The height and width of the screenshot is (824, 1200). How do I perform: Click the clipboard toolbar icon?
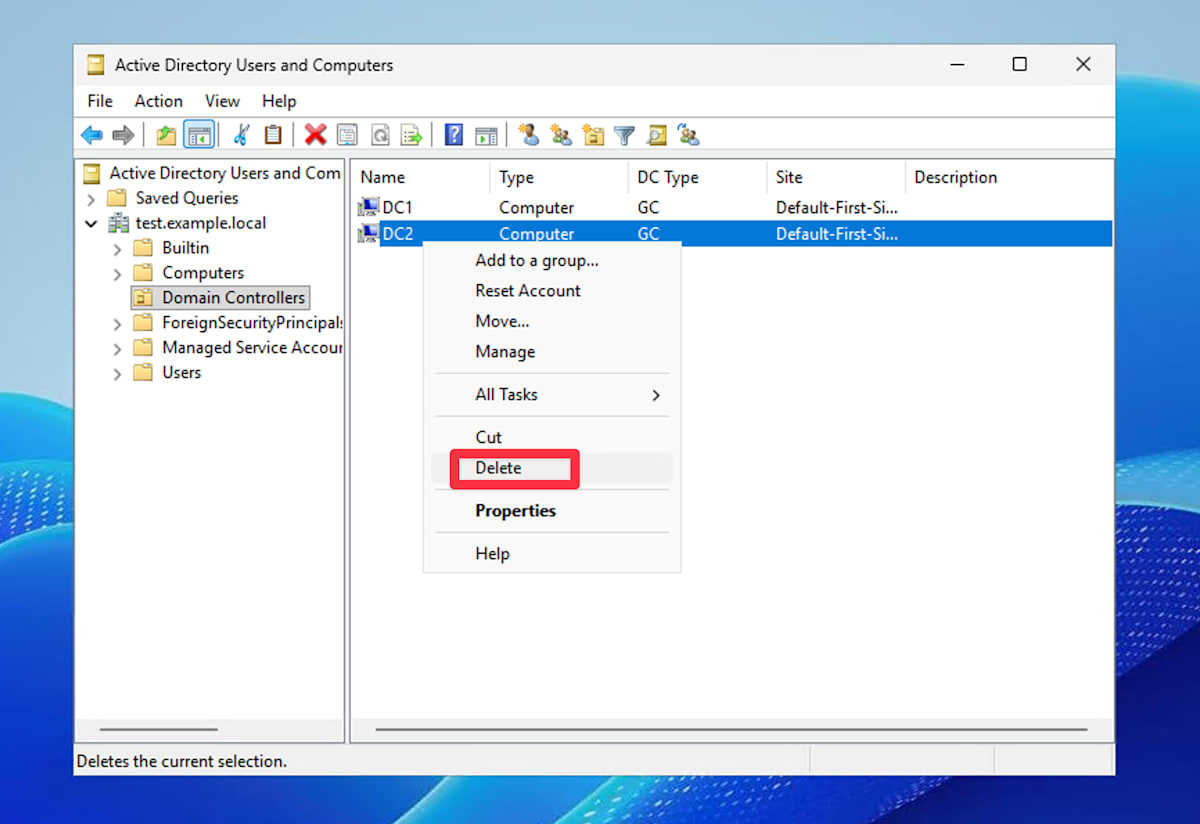point(273,135)
